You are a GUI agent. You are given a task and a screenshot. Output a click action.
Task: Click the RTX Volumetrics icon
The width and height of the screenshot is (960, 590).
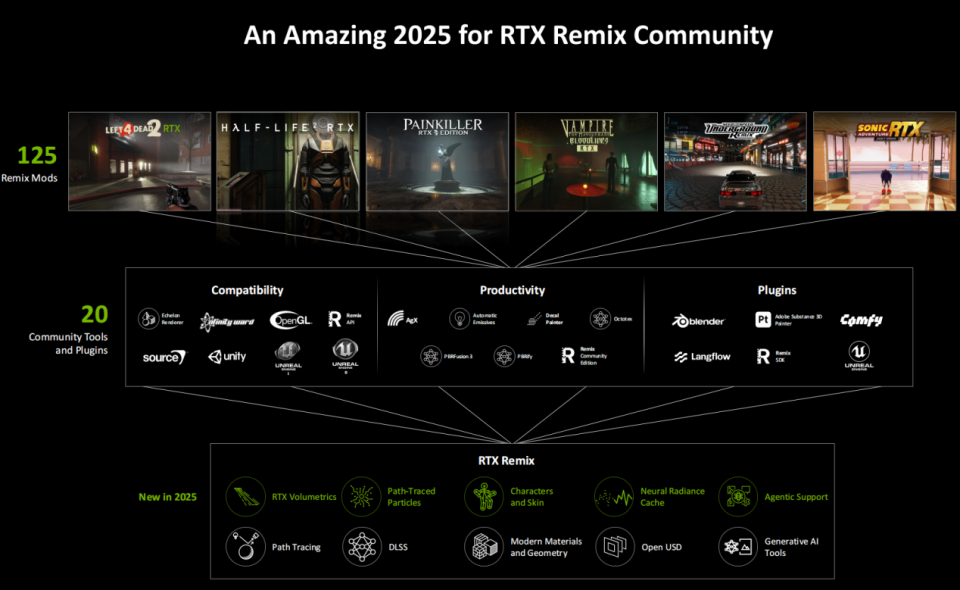point(246,497)
